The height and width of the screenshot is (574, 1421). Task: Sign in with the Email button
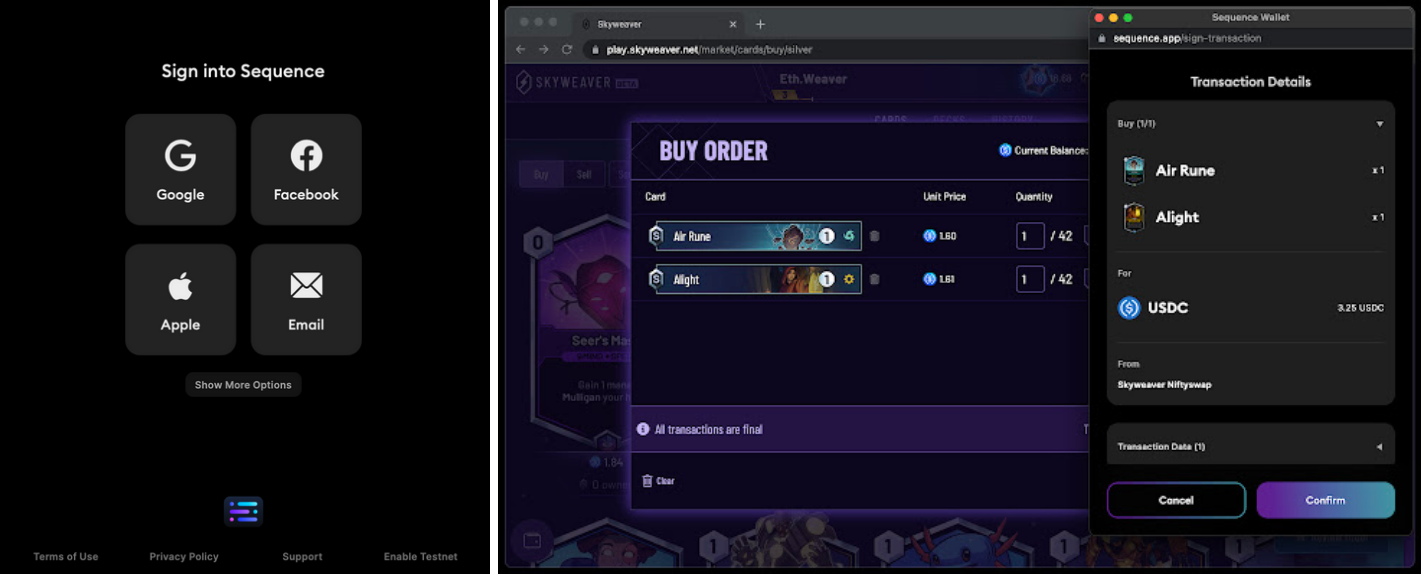click(x=306, y=300)
